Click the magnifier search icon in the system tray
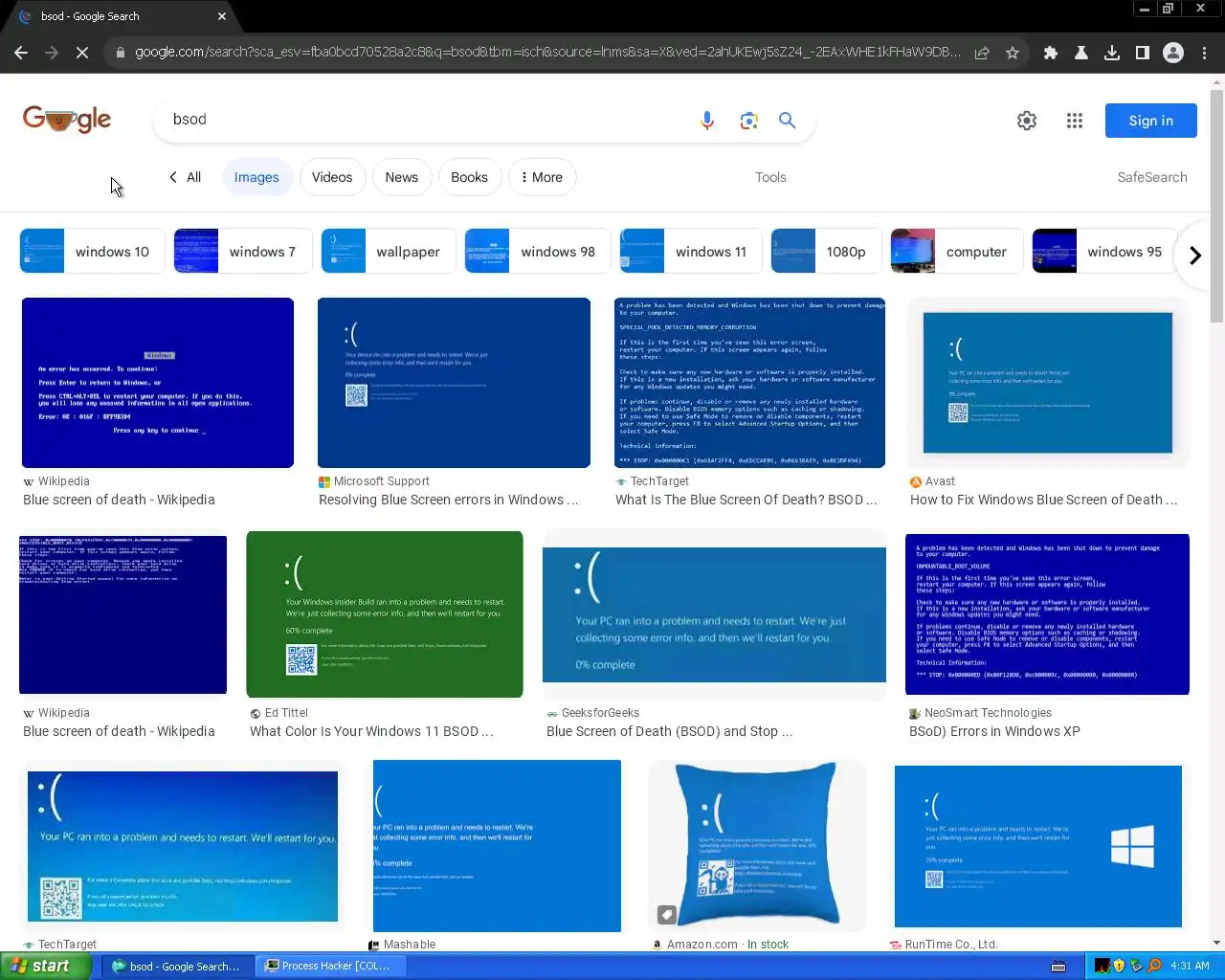This screenshot has height=980, width=1225. click(x=1154, y=966)
